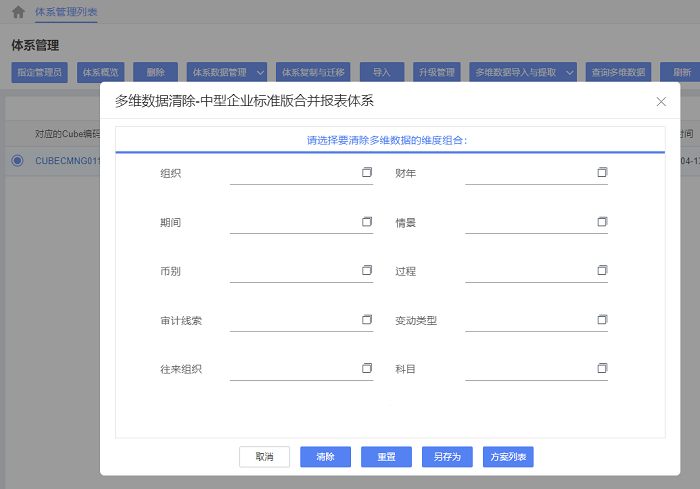Viewport: 700px width, 489px height.
Task: Open the 组织 field selector icon
Action: click(367, 173)
